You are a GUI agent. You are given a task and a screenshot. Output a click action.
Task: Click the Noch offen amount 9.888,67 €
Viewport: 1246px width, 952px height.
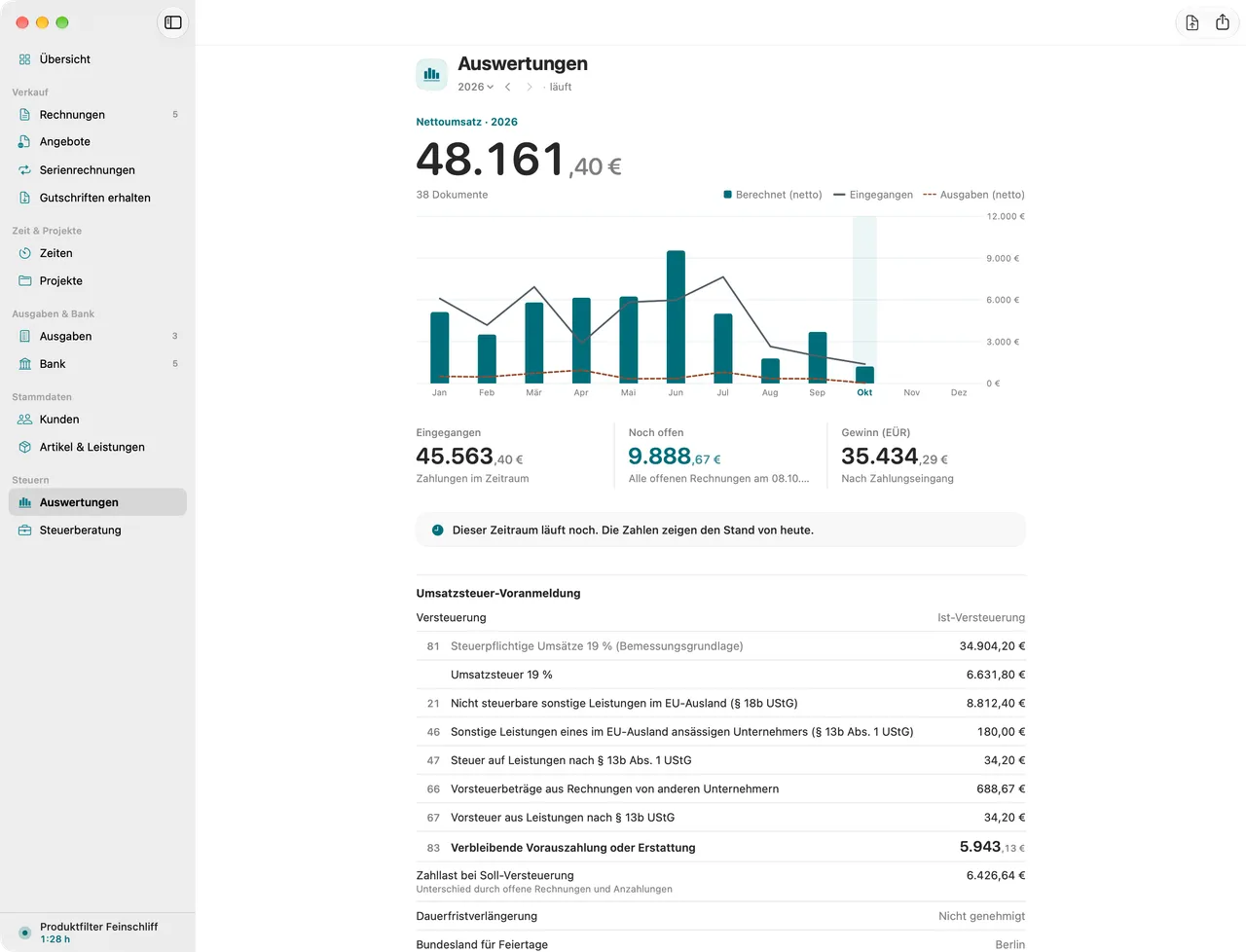point(675,457)
